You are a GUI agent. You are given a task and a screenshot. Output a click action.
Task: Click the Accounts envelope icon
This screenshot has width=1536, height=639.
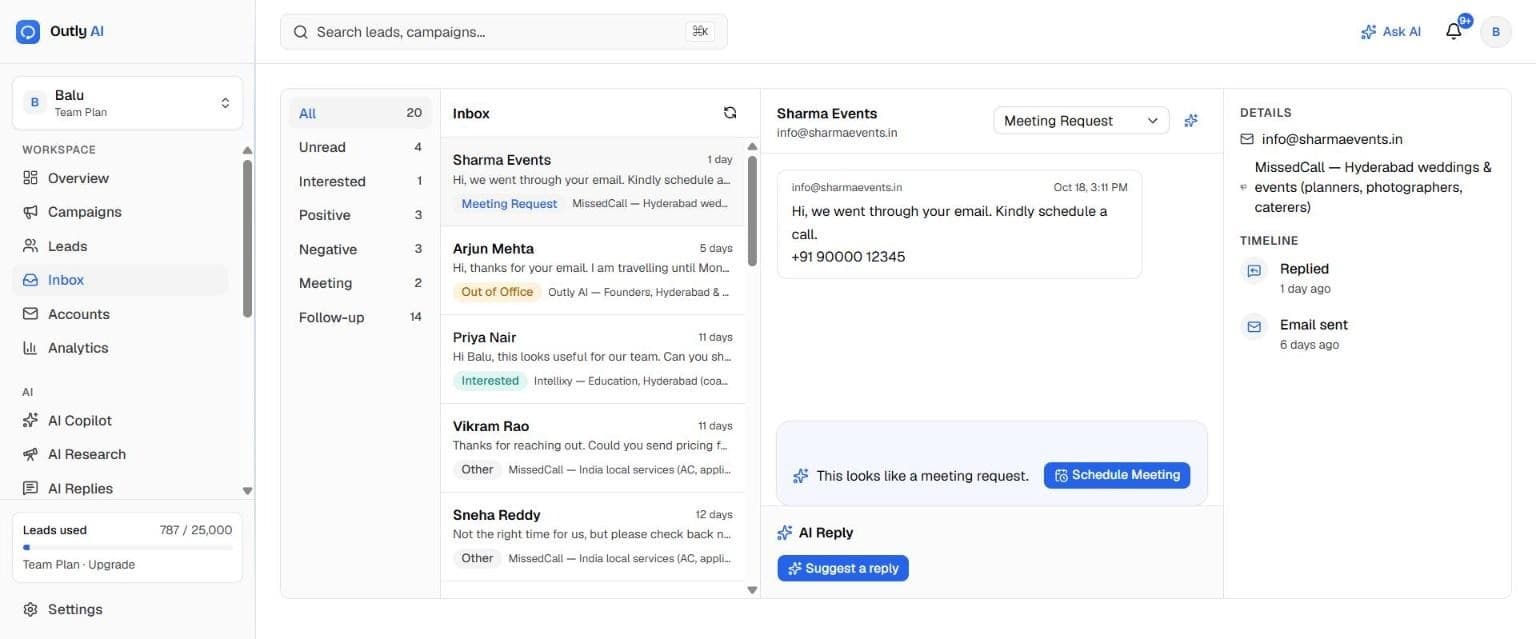(30, 314)
